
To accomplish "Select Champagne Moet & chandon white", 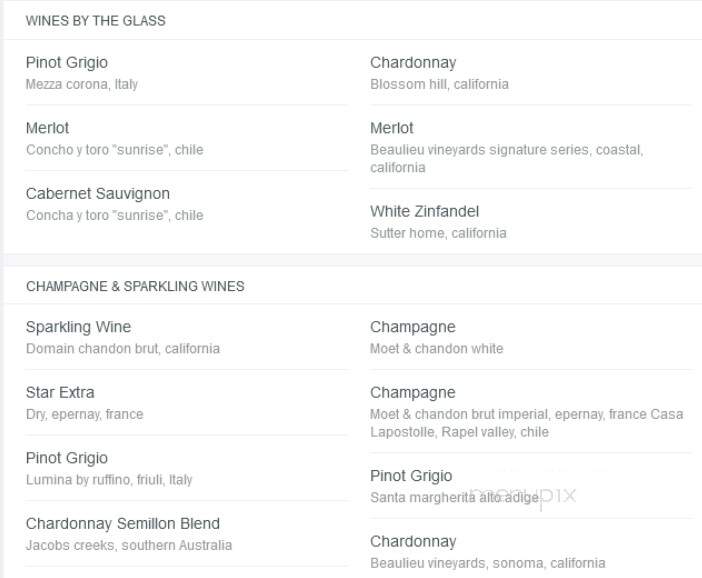I will click(x=531, y=337).
